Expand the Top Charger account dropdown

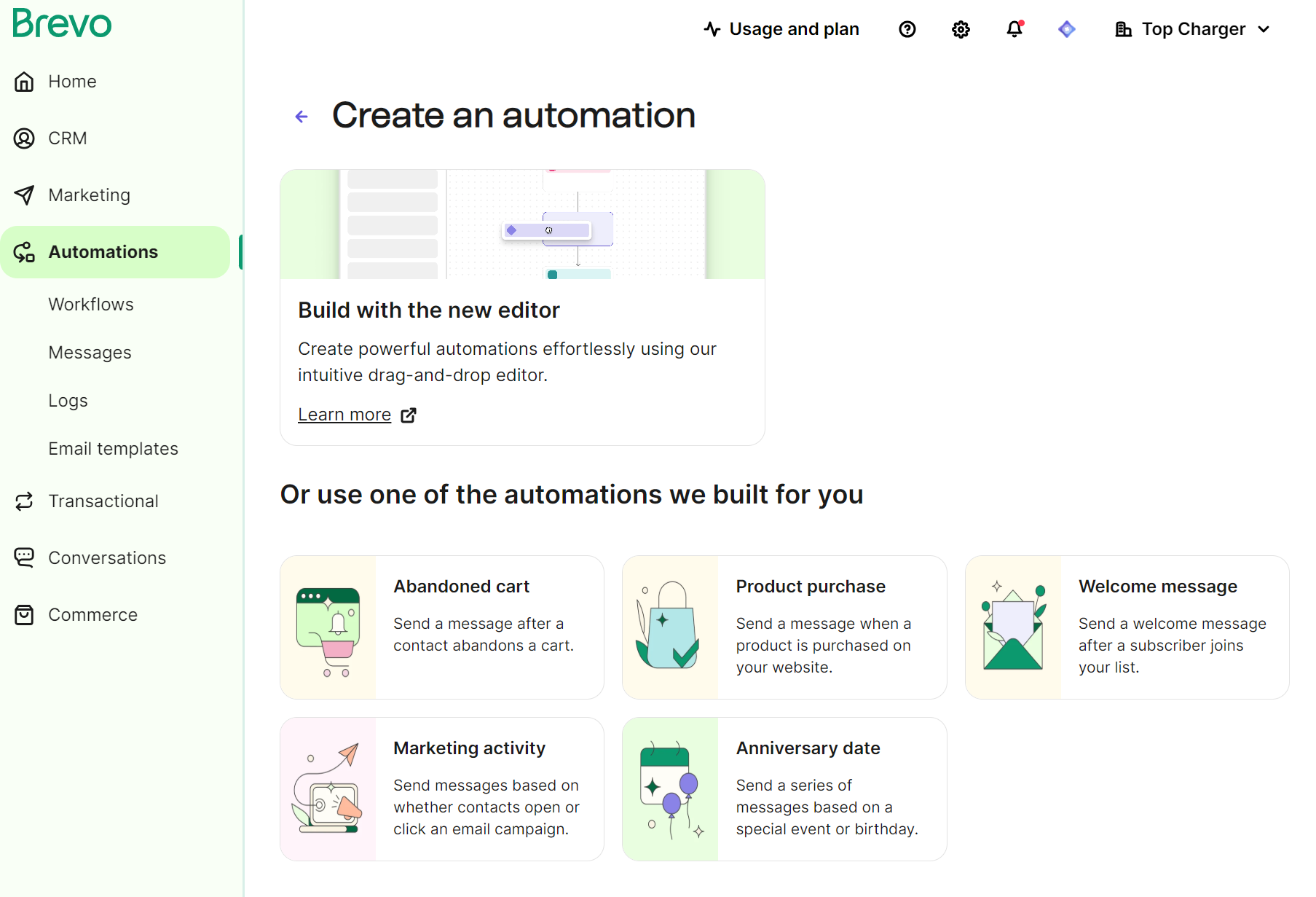pos(1191,29)
